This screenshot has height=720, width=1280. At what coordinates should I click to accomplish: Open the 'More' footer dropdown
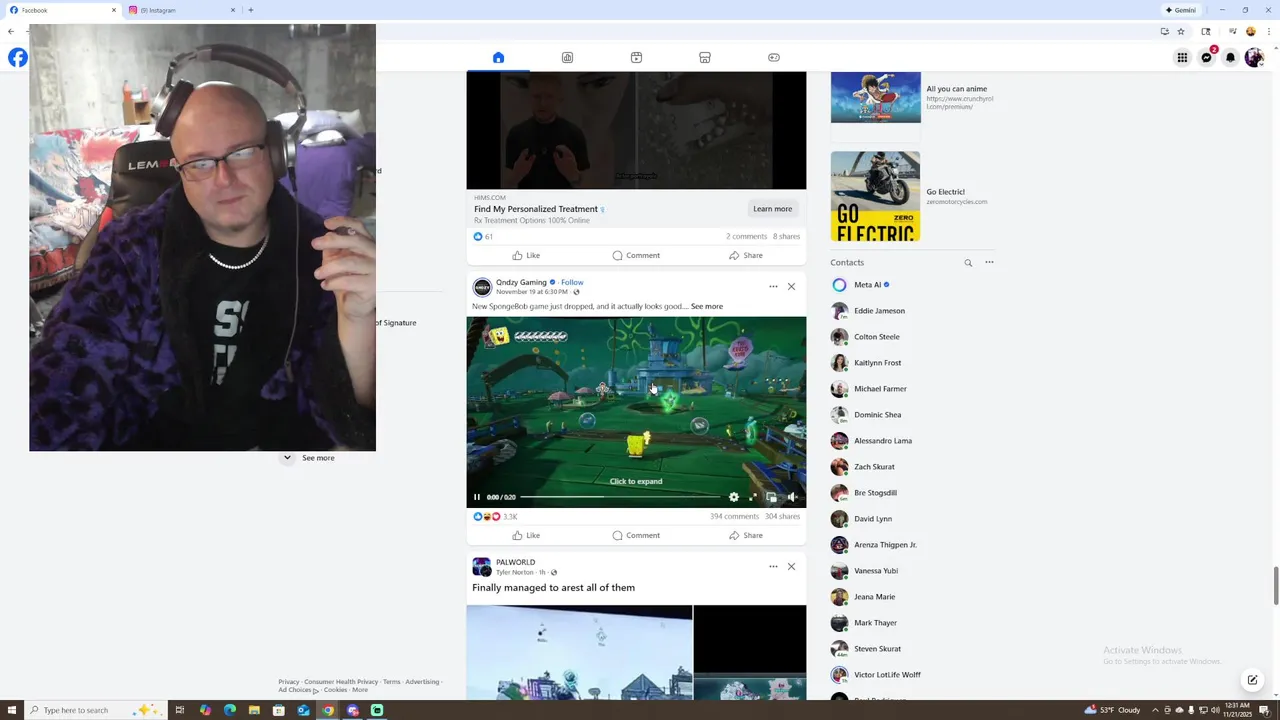pyautogui.click(x=360, y=690)
